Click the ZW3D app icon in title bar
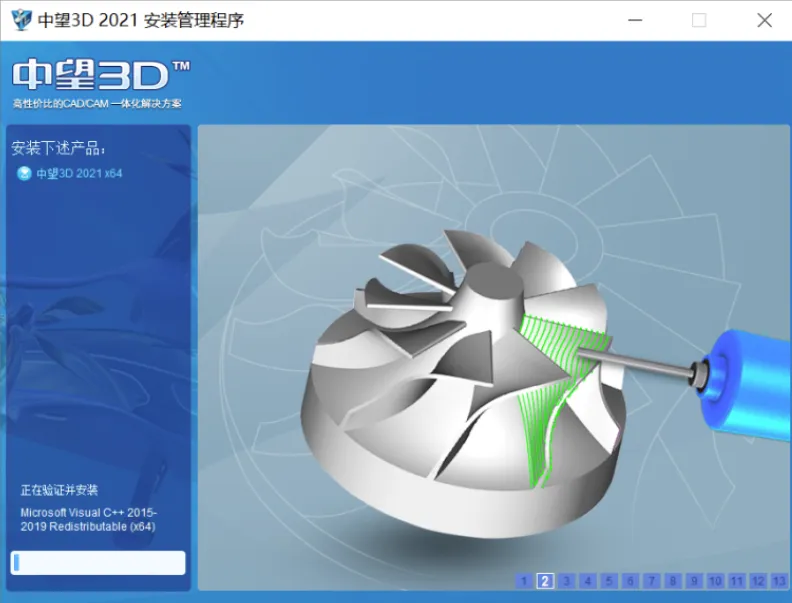The width and height of the screenshot is (792, 603). (21, 20)
